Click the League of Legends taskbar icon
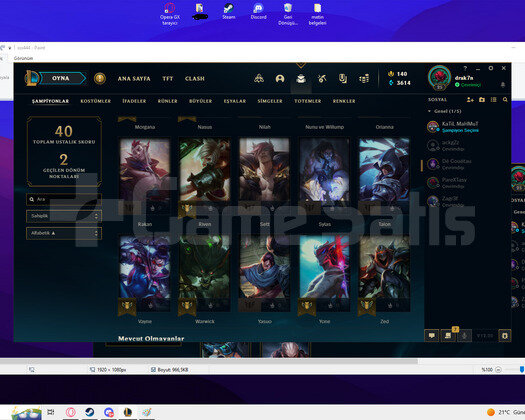Viewport: 525px width, 420px height. point(128,412)
